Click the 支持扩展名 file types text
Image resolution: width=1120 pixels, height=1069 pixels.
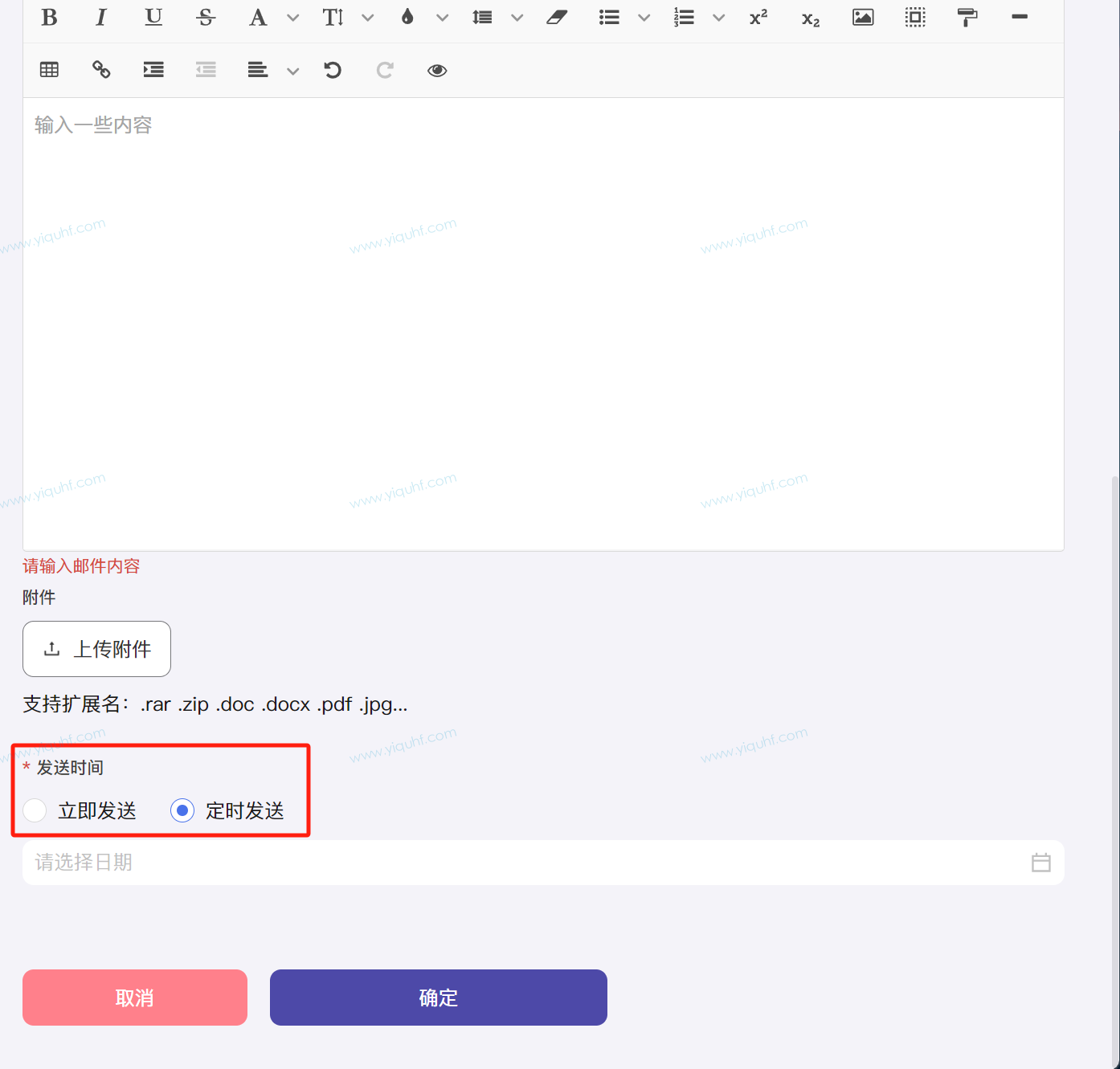pos(215,704)
